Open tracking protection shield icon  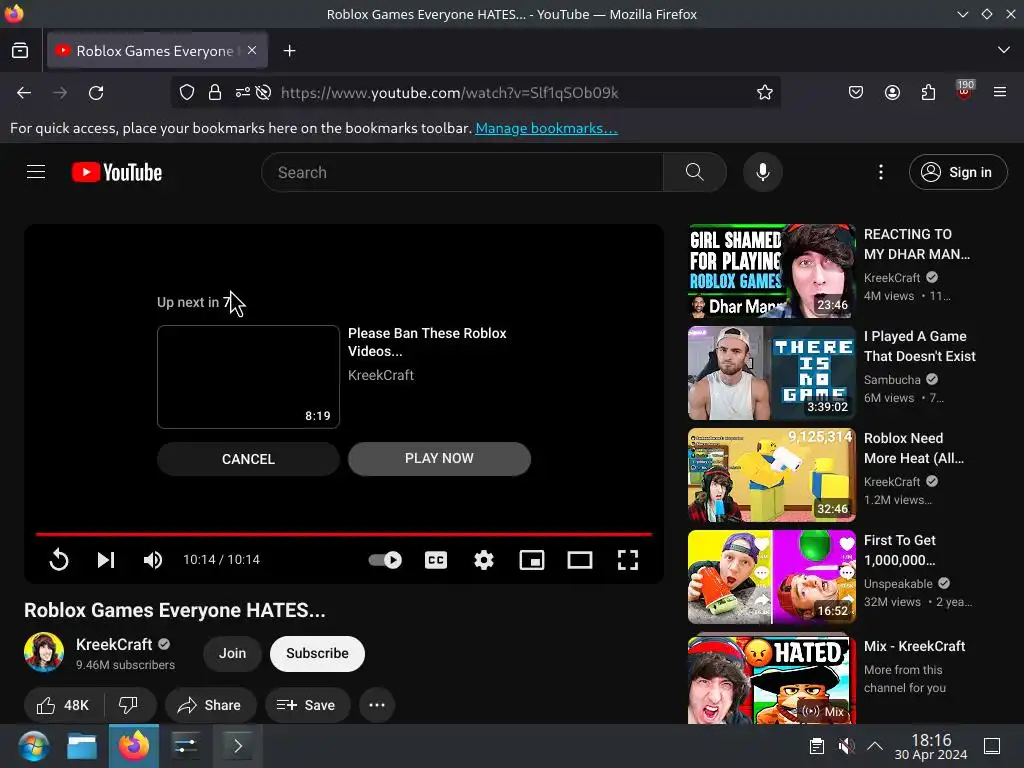[187, 93]
